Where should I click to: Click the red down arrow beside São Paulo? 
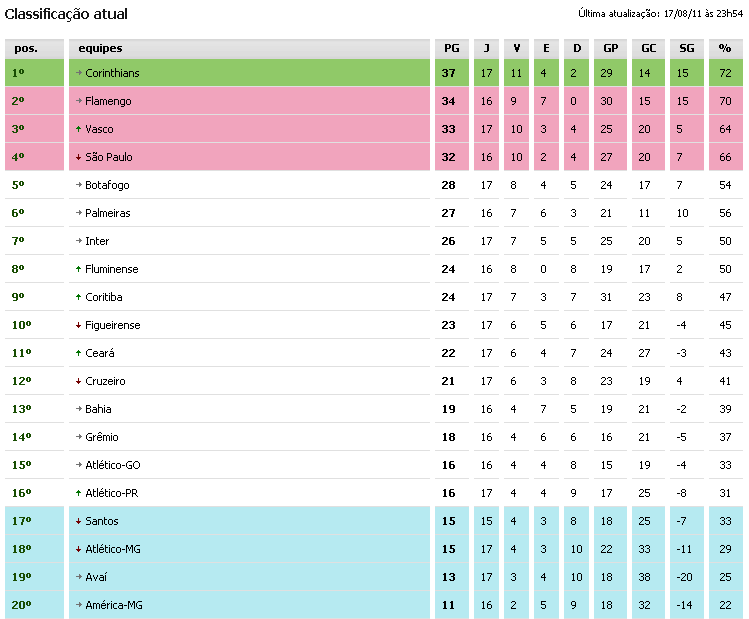(78, 157)
